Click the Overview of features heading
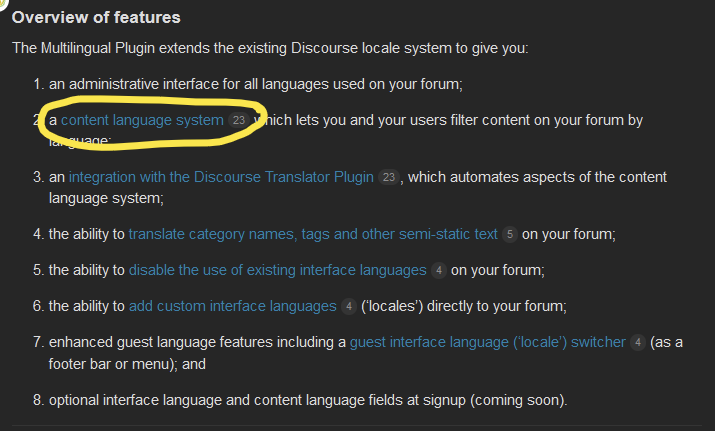715x431 pixels. point(96,17)
